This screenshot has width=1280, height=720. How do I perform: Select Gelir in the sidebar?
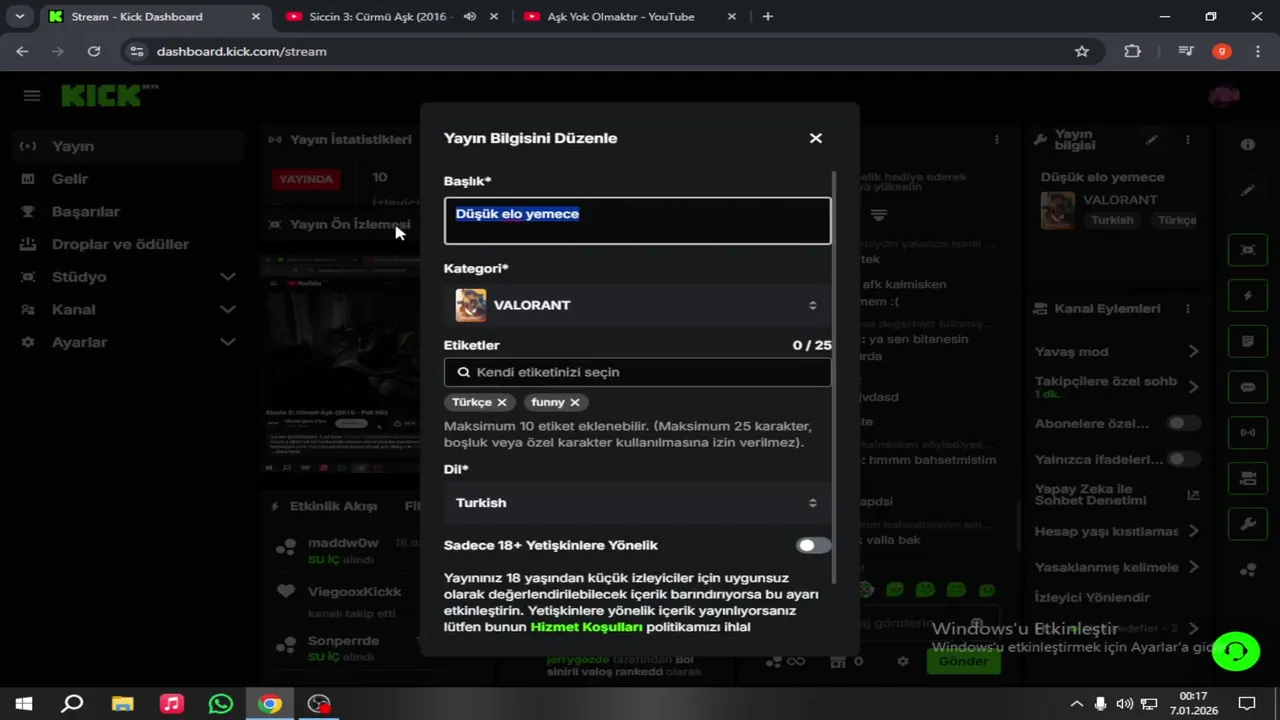pyautogui.click(x=130, y=179)
